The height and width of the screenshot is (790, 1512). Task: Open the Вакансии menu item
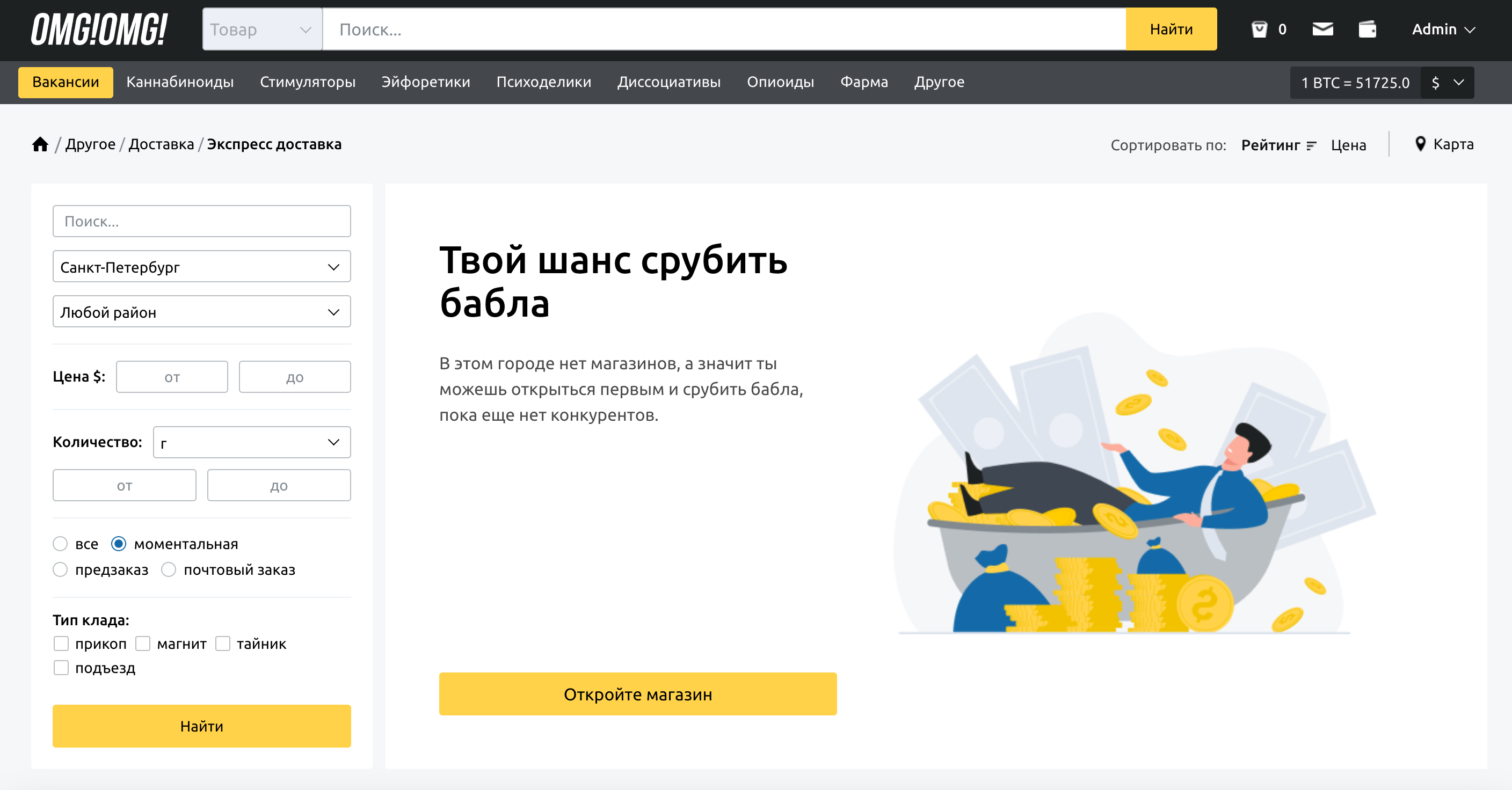click(65, 82)
